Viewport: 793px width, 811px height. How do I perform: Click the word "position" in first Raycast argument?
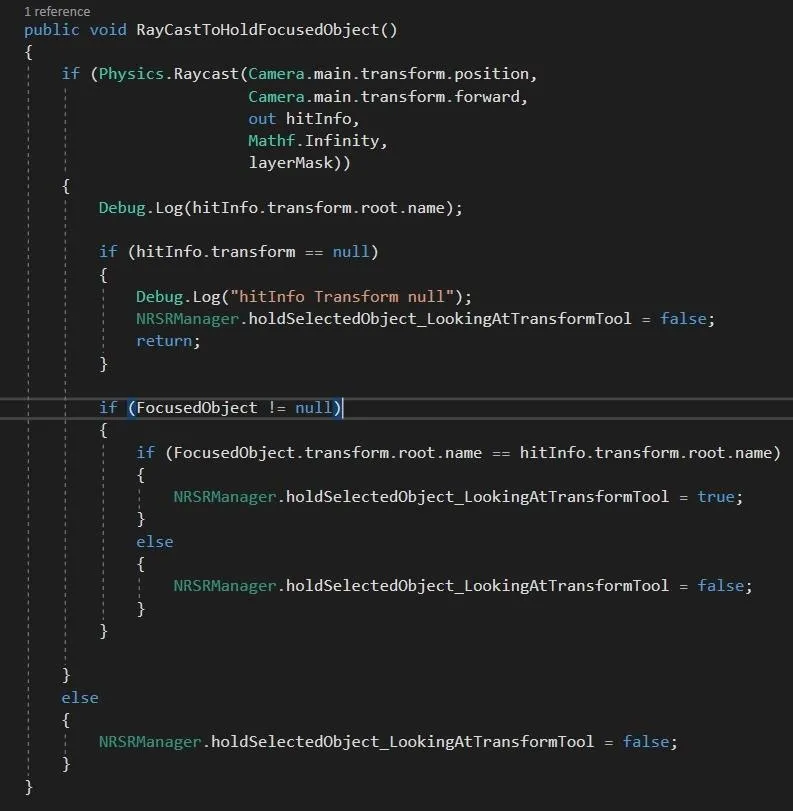point(491,74)
